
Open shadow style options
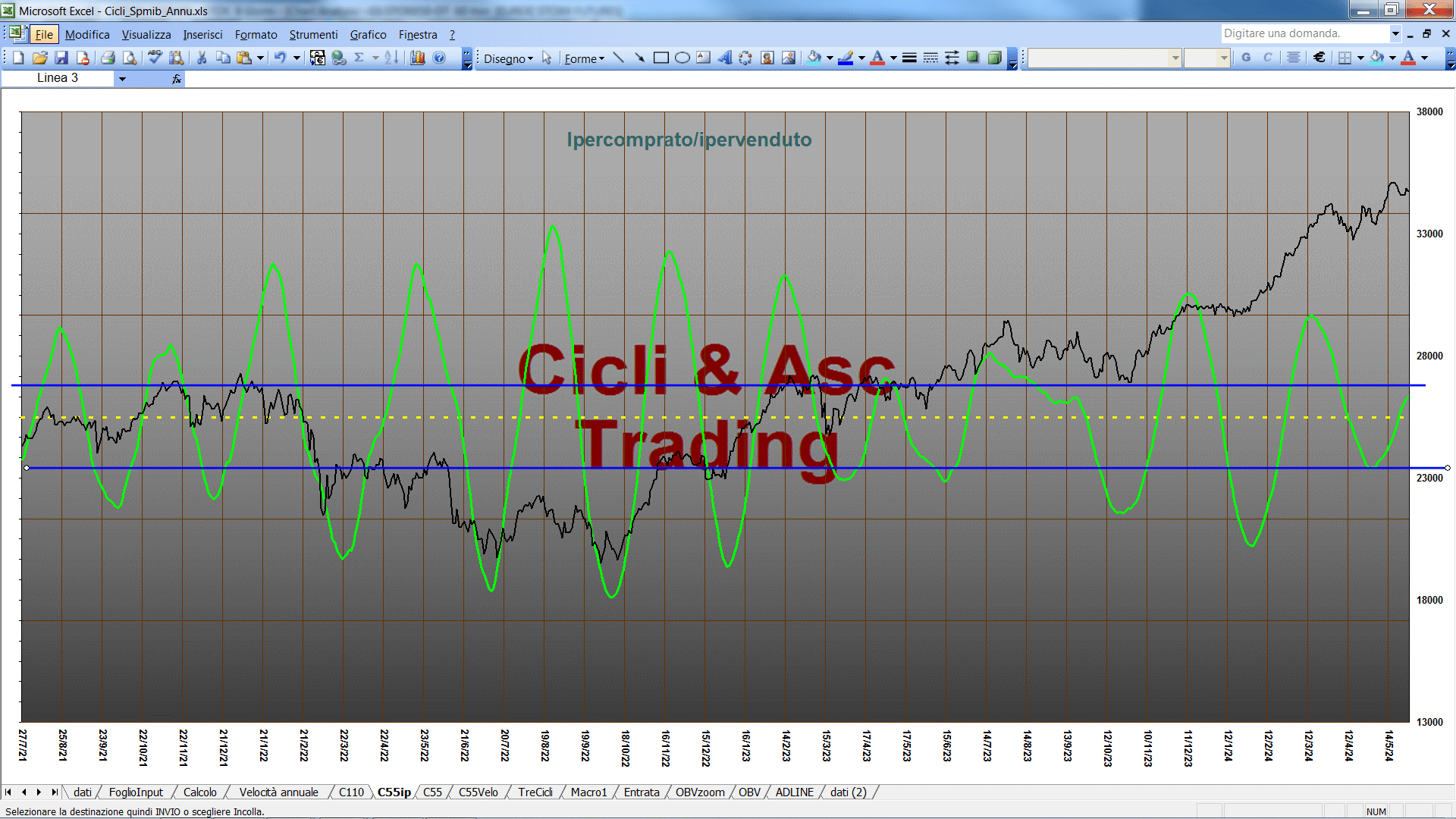973,58
